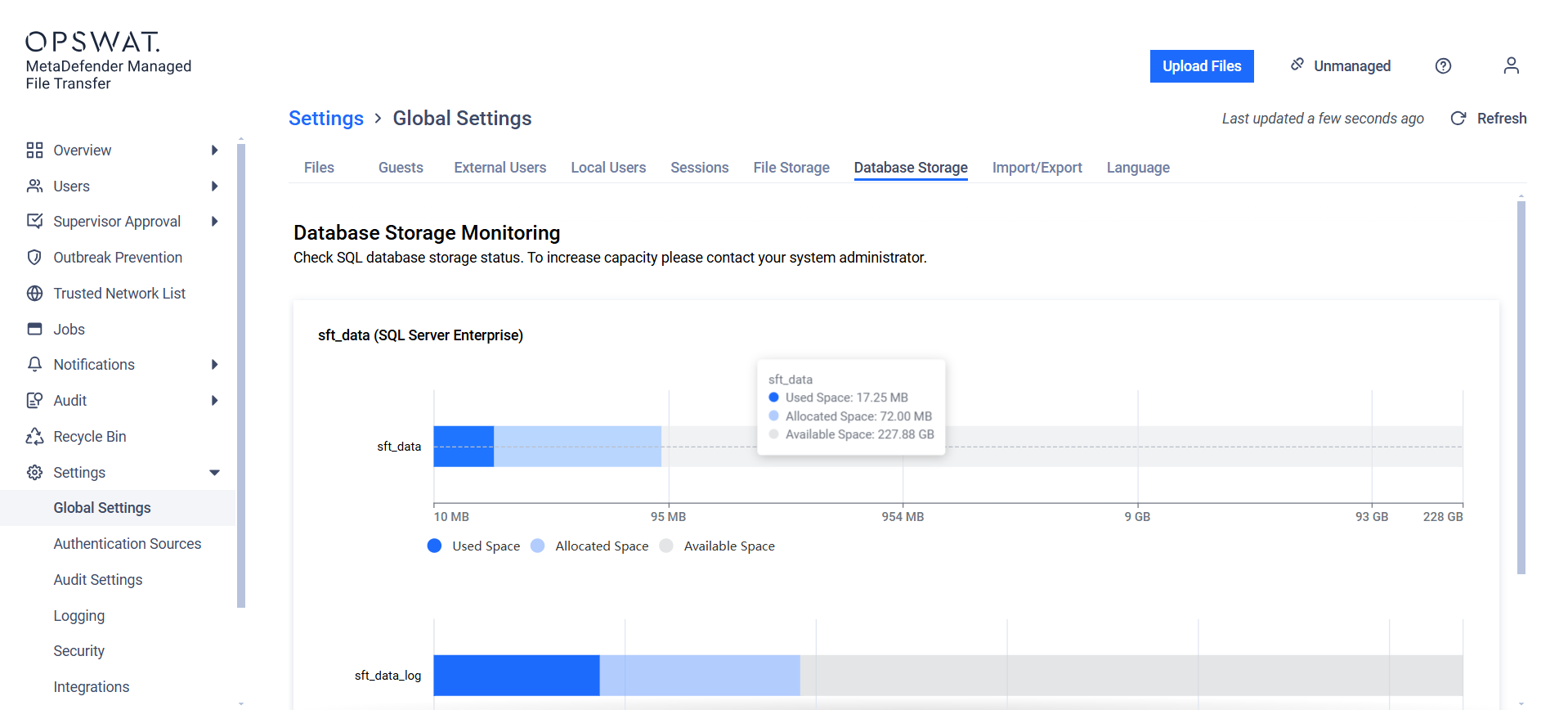1568x710 pixels.
Task: Click the Outbreak Prevention shield icon
Action: [x=34, y=258]
